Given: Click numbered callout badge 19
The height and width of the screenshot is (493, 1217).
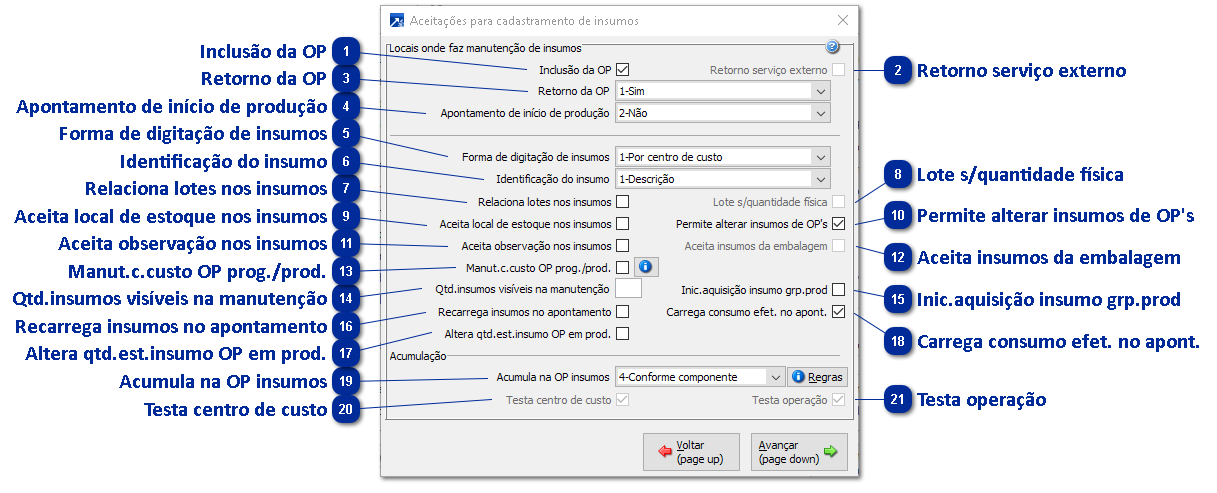Looking at the screenshot, I should click(x=345, y=381).
